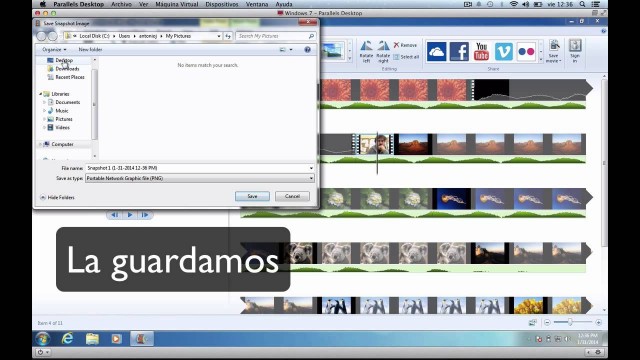Click the Sign in icon
This screenshot has height=360, width=640.
575,51
